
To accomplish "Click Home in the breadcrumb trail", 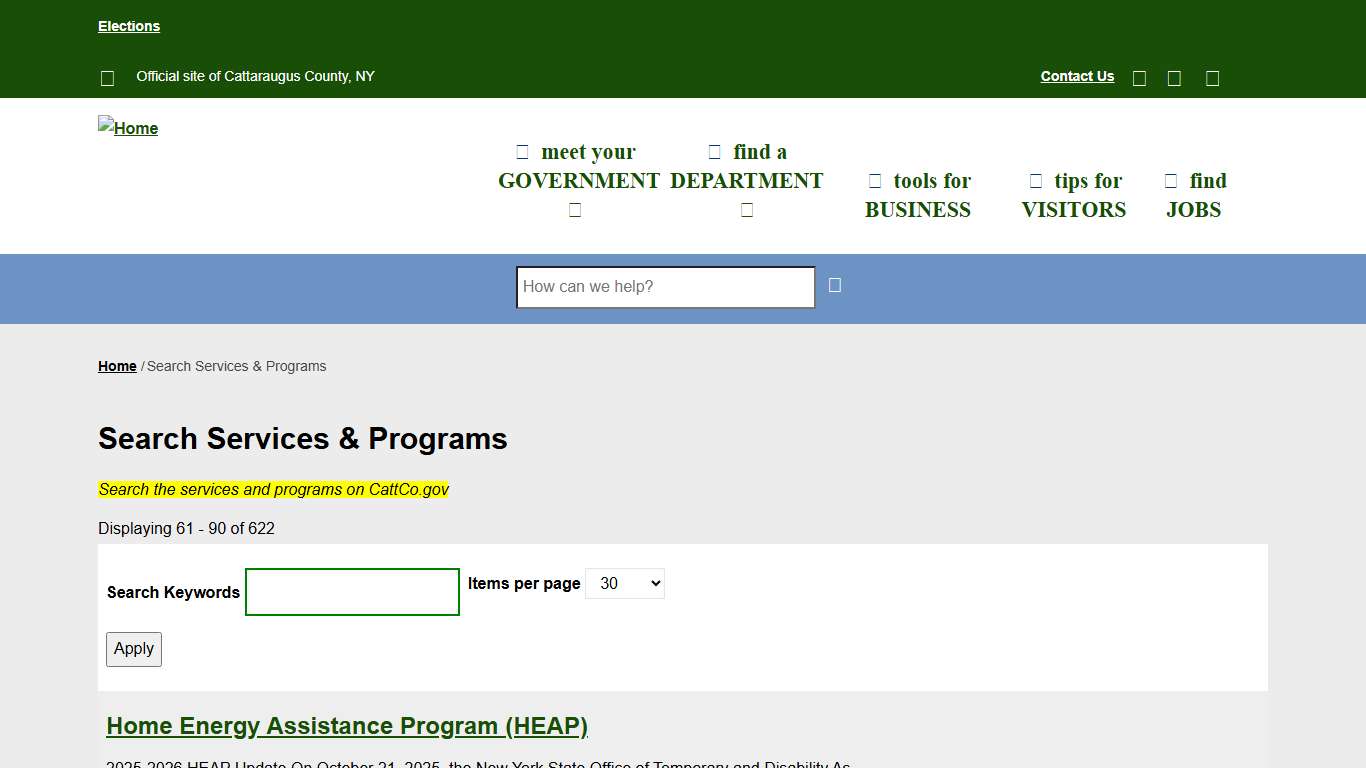I will pyautogui.click(x=117, y=366).
